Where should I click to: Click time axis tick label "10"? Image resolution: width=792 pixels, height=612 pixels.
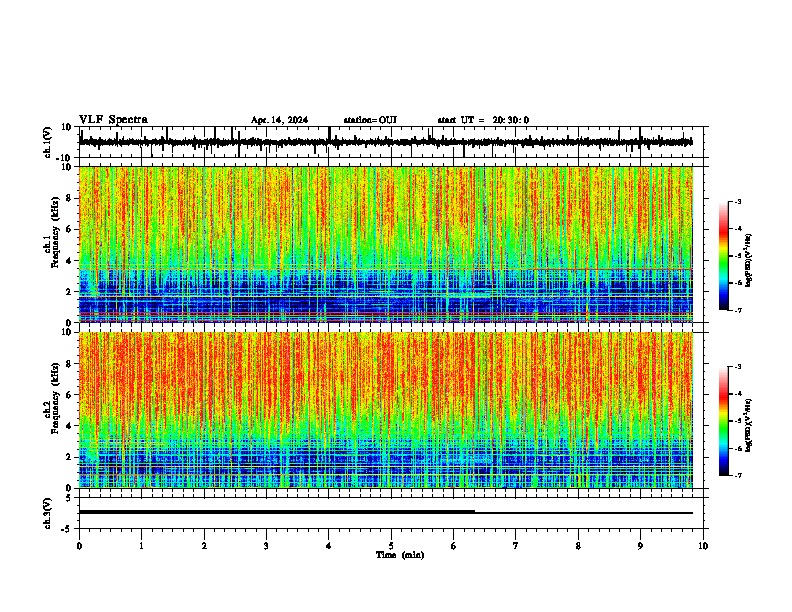(703, 546)
